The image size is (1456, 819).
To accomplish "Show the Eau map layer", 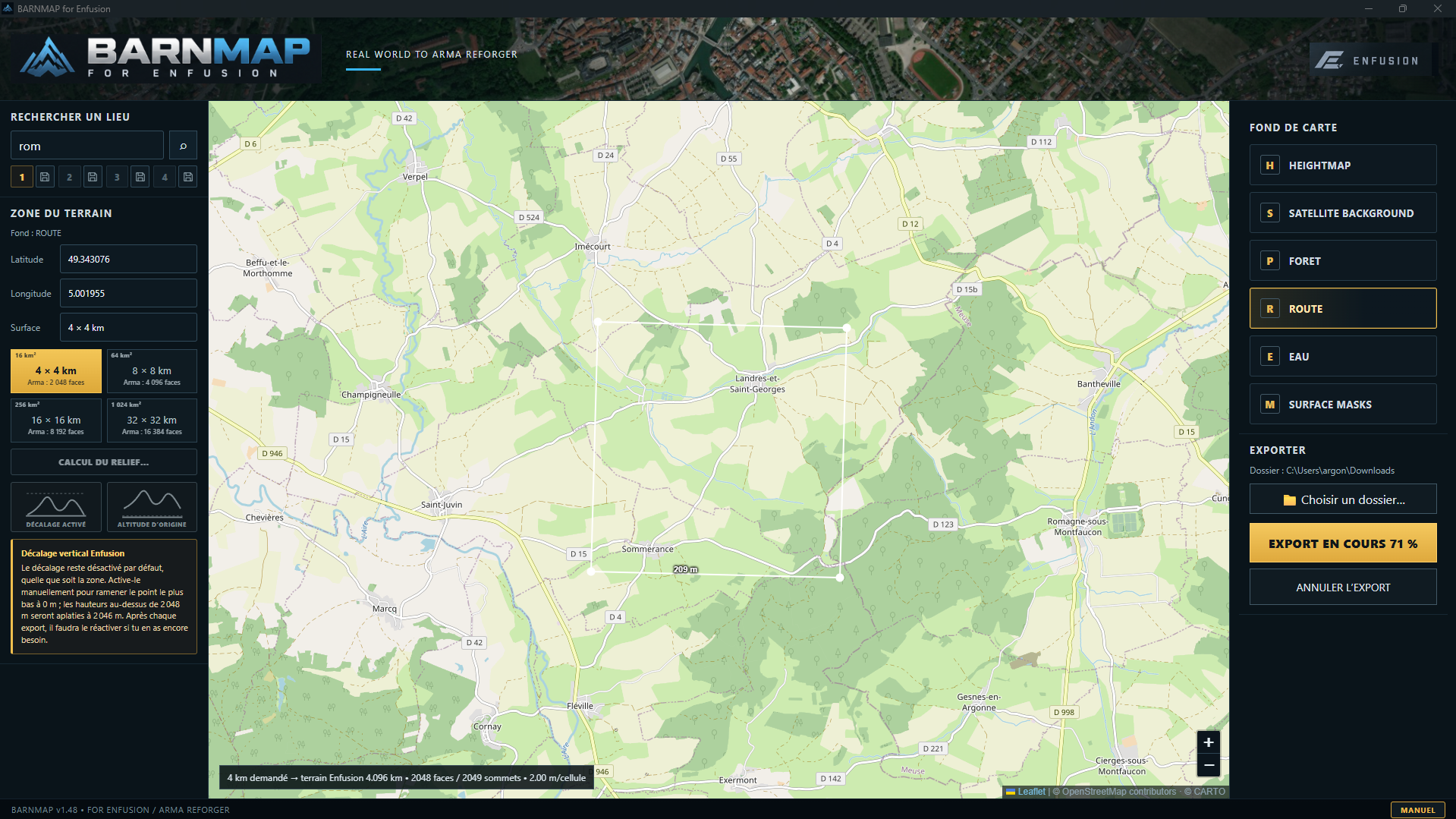I will (x=1343, y=356).
